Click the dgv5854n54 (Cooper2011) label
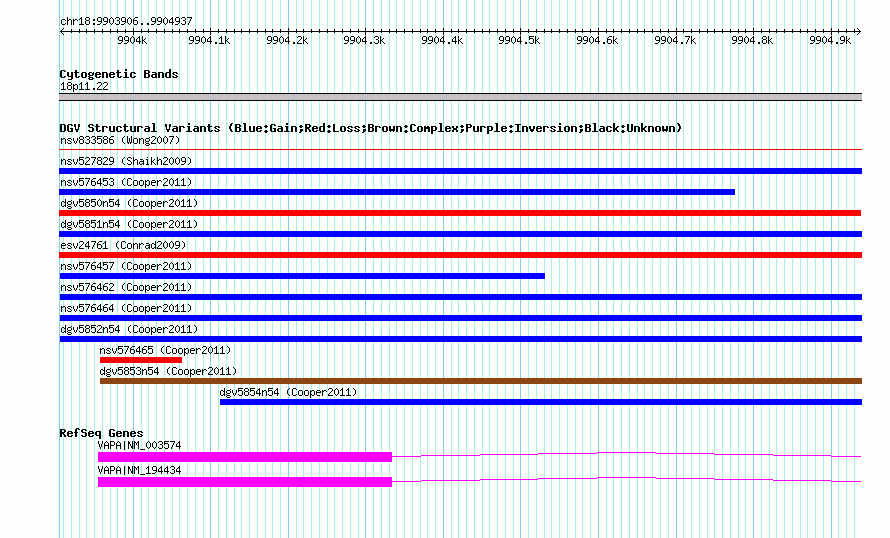Image resolution: width=890 pixels, height=538 pixels. click(x=288, y=392)
